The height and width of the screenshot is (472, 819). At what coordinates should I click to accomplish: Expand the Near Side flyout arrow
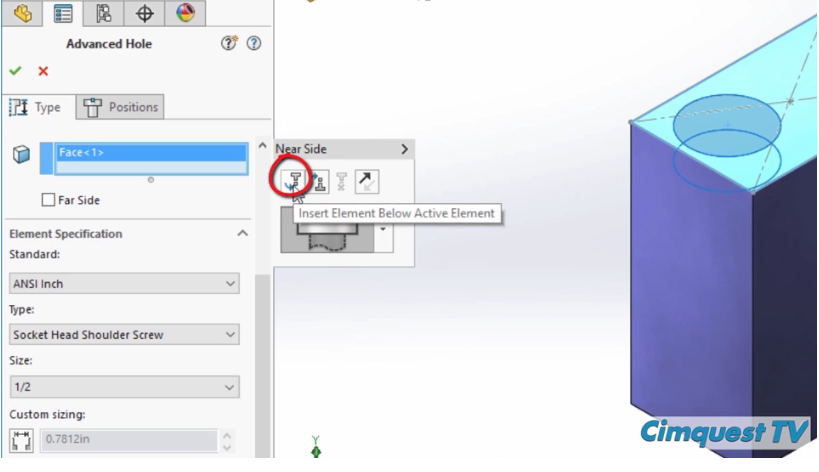(404, 149)
